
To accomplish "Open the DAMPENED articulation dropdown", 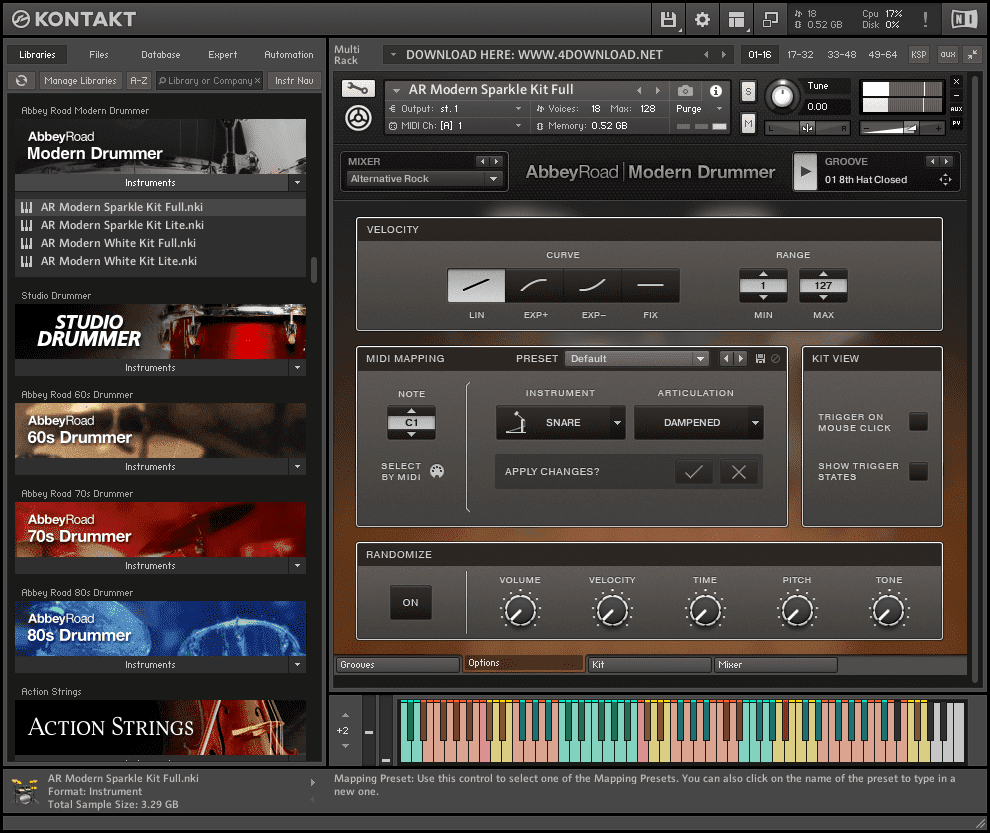I will (698, 422).
